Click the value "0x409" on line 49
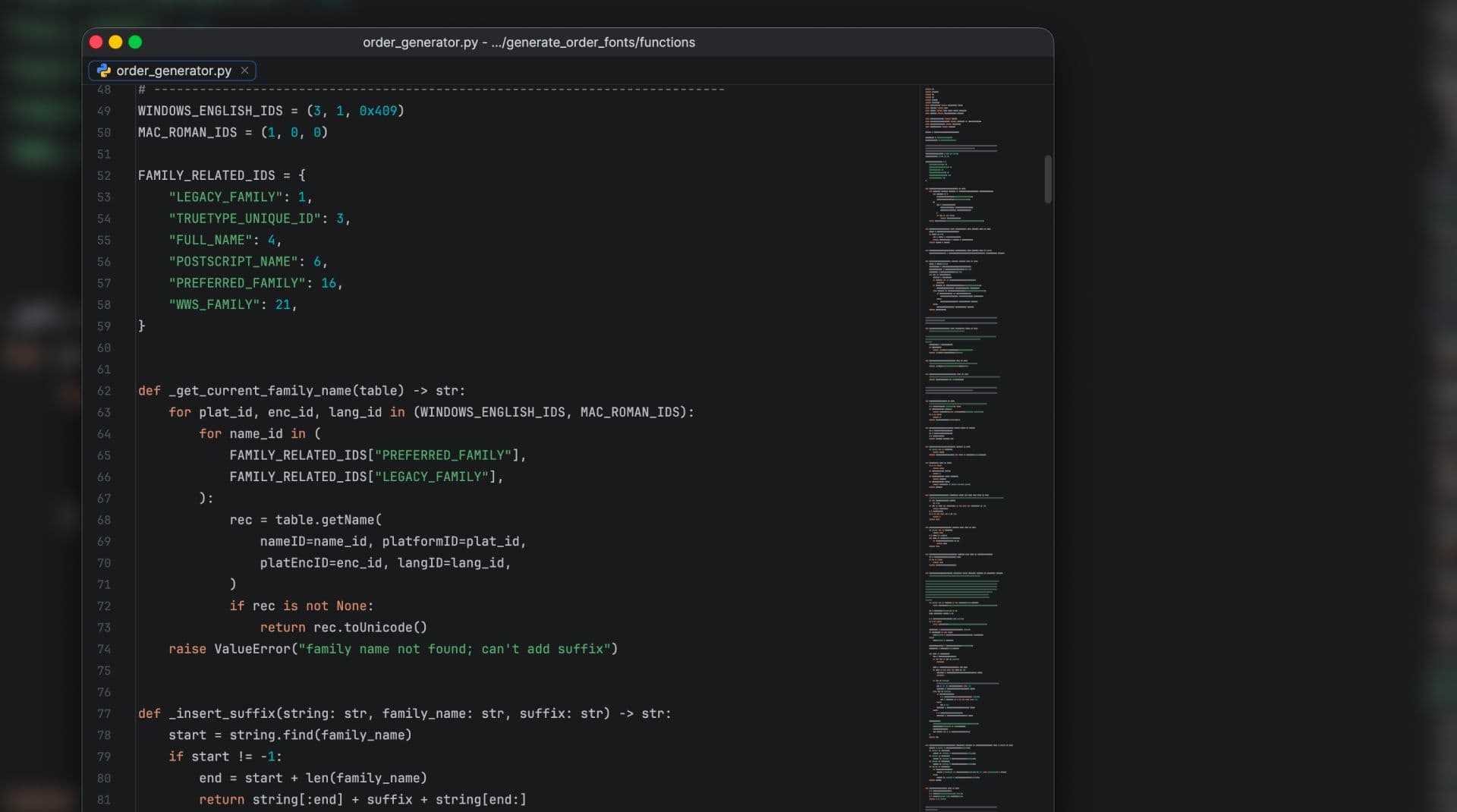 point(378,111)
